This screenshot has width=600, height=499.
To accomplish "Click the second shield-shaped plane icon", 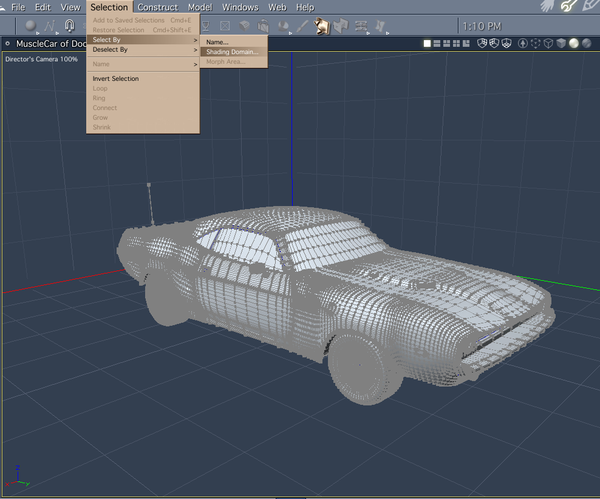I will click(x=494, y=44).
